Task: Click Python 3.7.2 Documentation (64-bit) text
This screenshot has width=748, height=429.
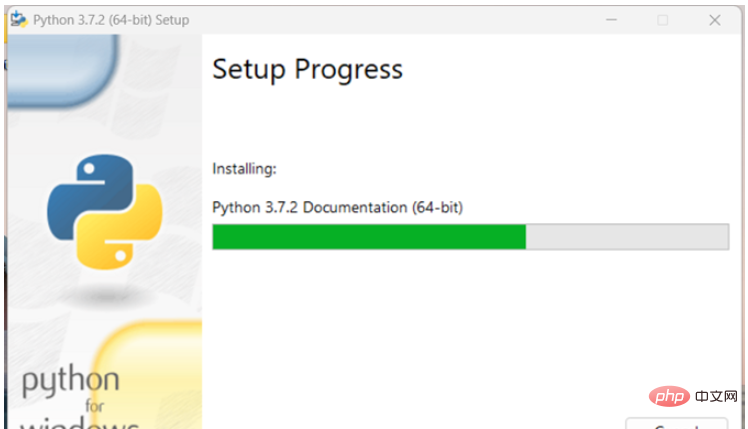Action: click(338, 208)
